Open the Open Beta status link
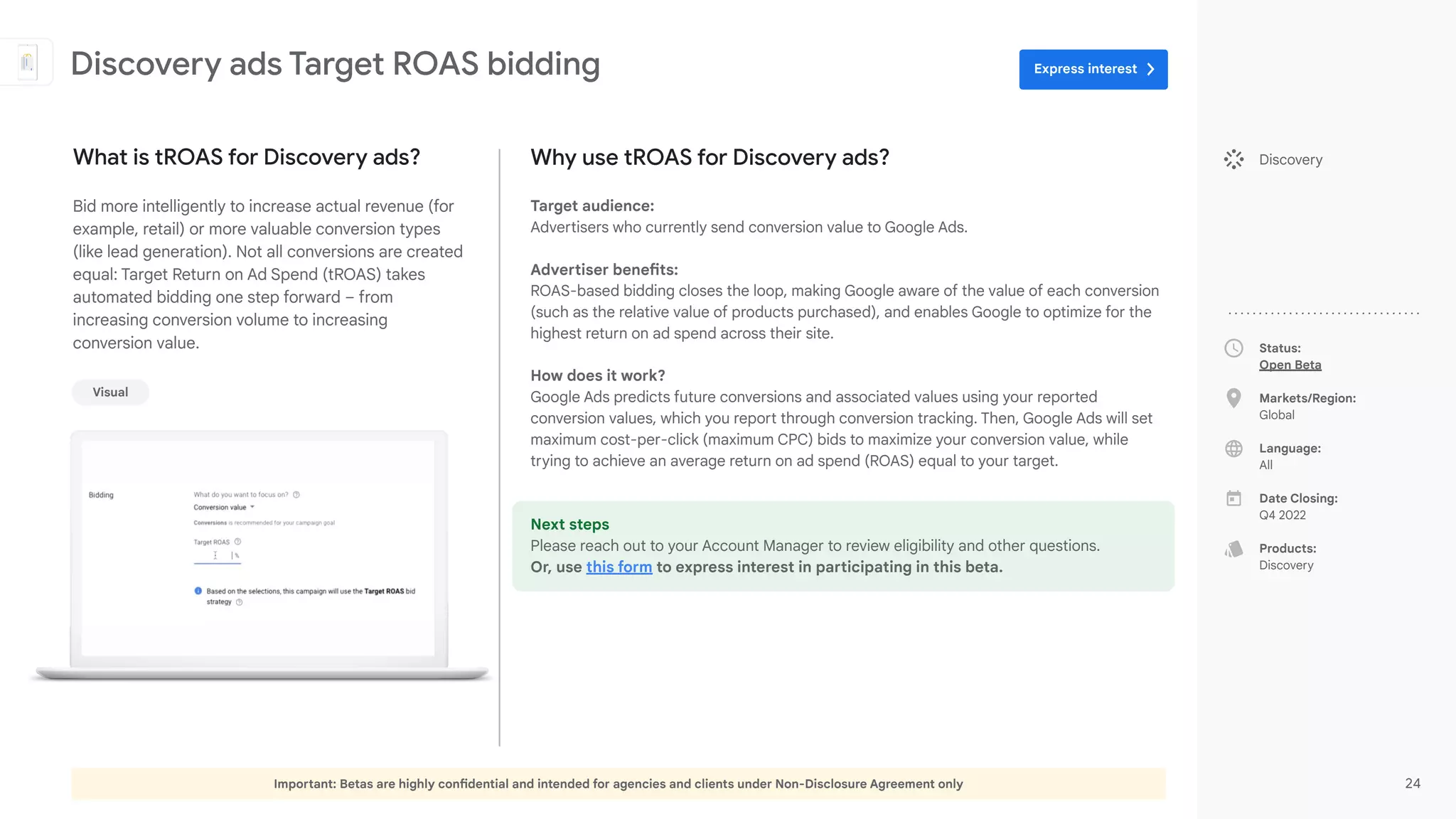Viewport: 1456px width, 819px height. pyautogui.click(x=1290, y=365)
